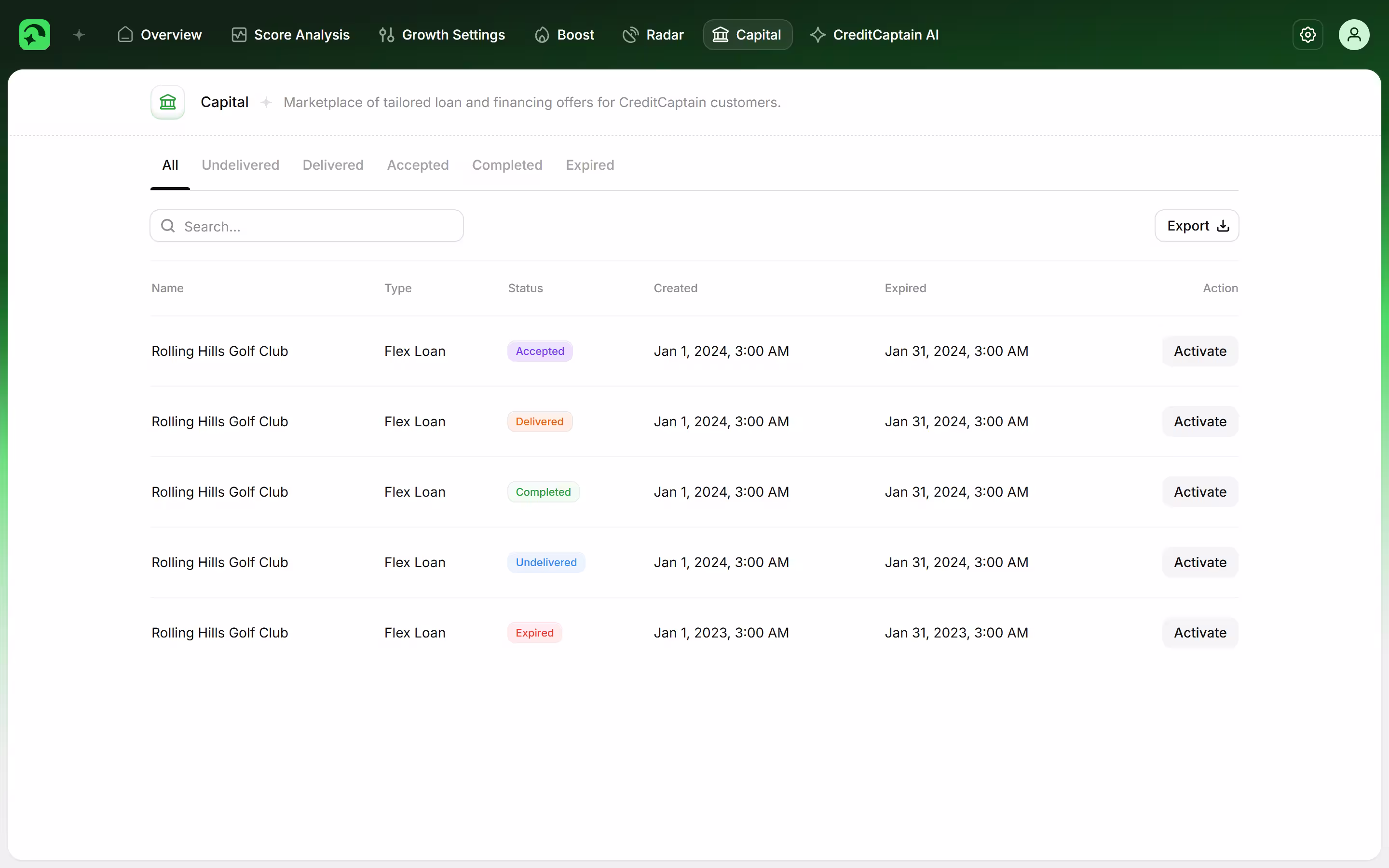Image resolution: width=1389 pixels, height=868 pixels.
Task: Click the purple Accepted status badge
Action: pos(540,352)
